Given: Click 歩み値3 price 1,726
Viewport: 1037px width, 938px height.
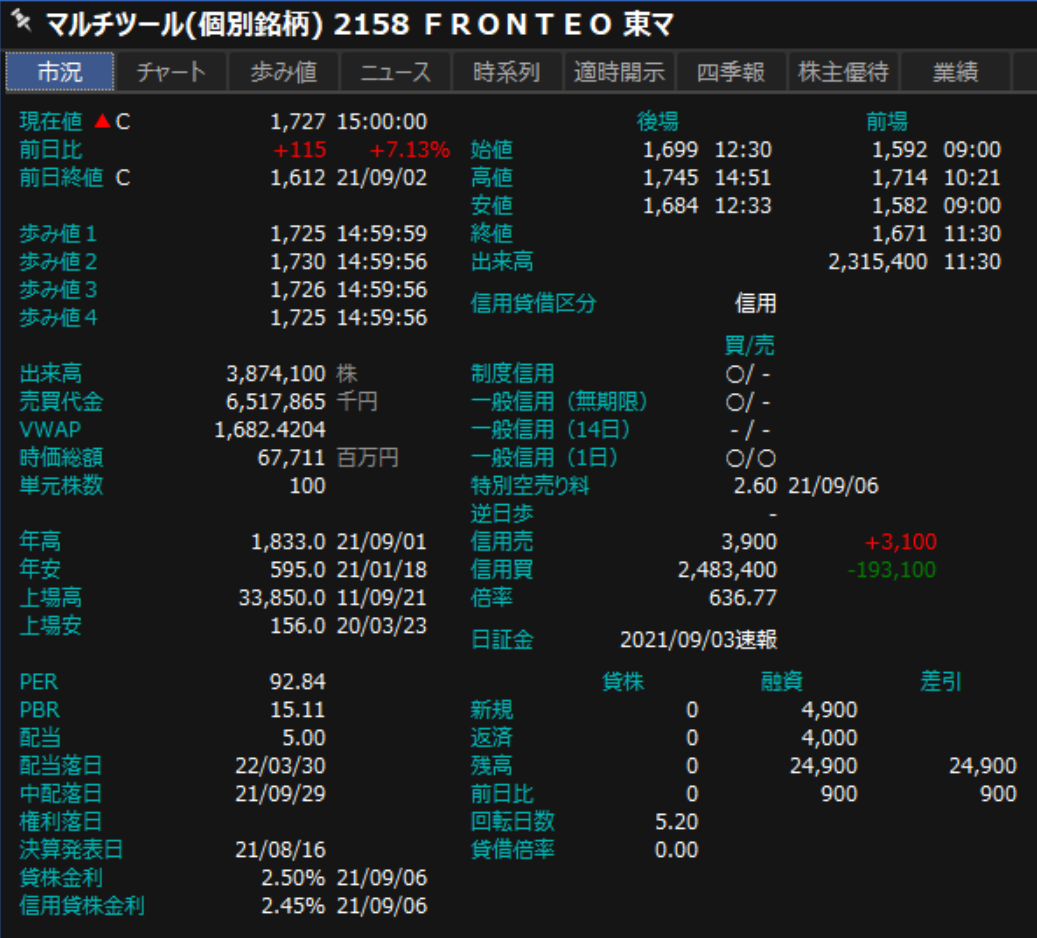Looking at the screenshot, I should (298, 289).
